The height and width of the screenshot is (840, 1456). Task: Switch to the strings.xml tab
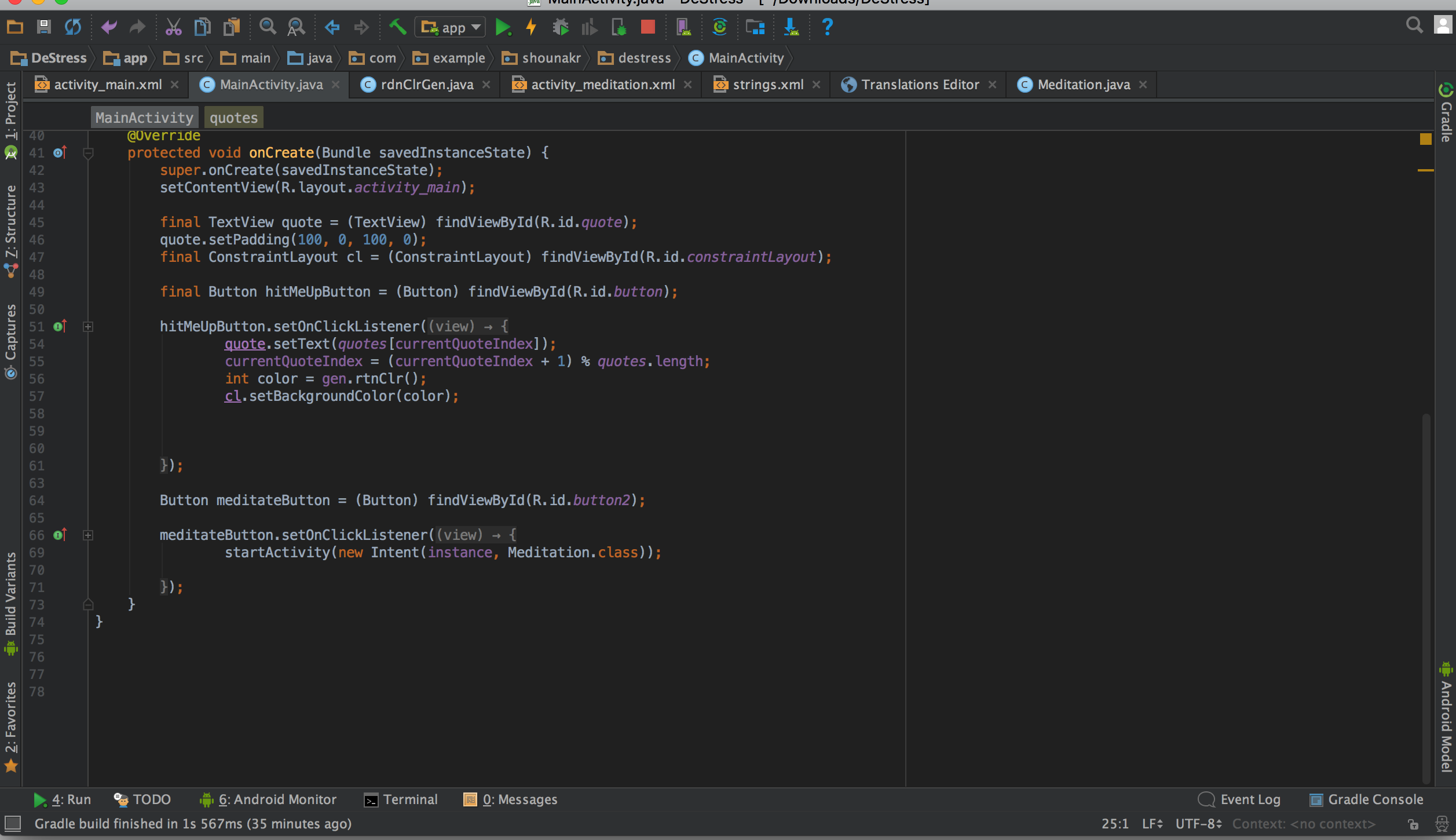(x=767, y=85)
